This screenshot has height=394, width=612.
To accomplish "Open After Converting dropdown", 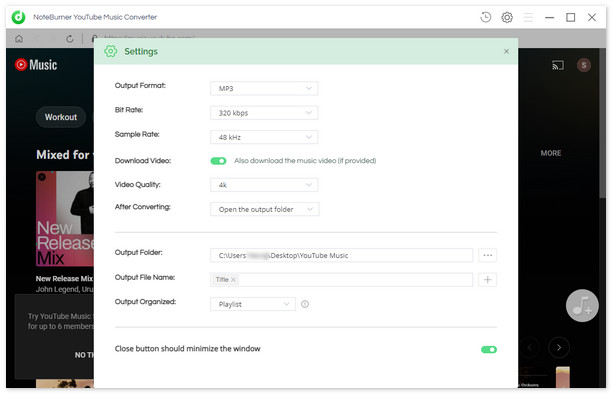I will [x=265, y=209].
